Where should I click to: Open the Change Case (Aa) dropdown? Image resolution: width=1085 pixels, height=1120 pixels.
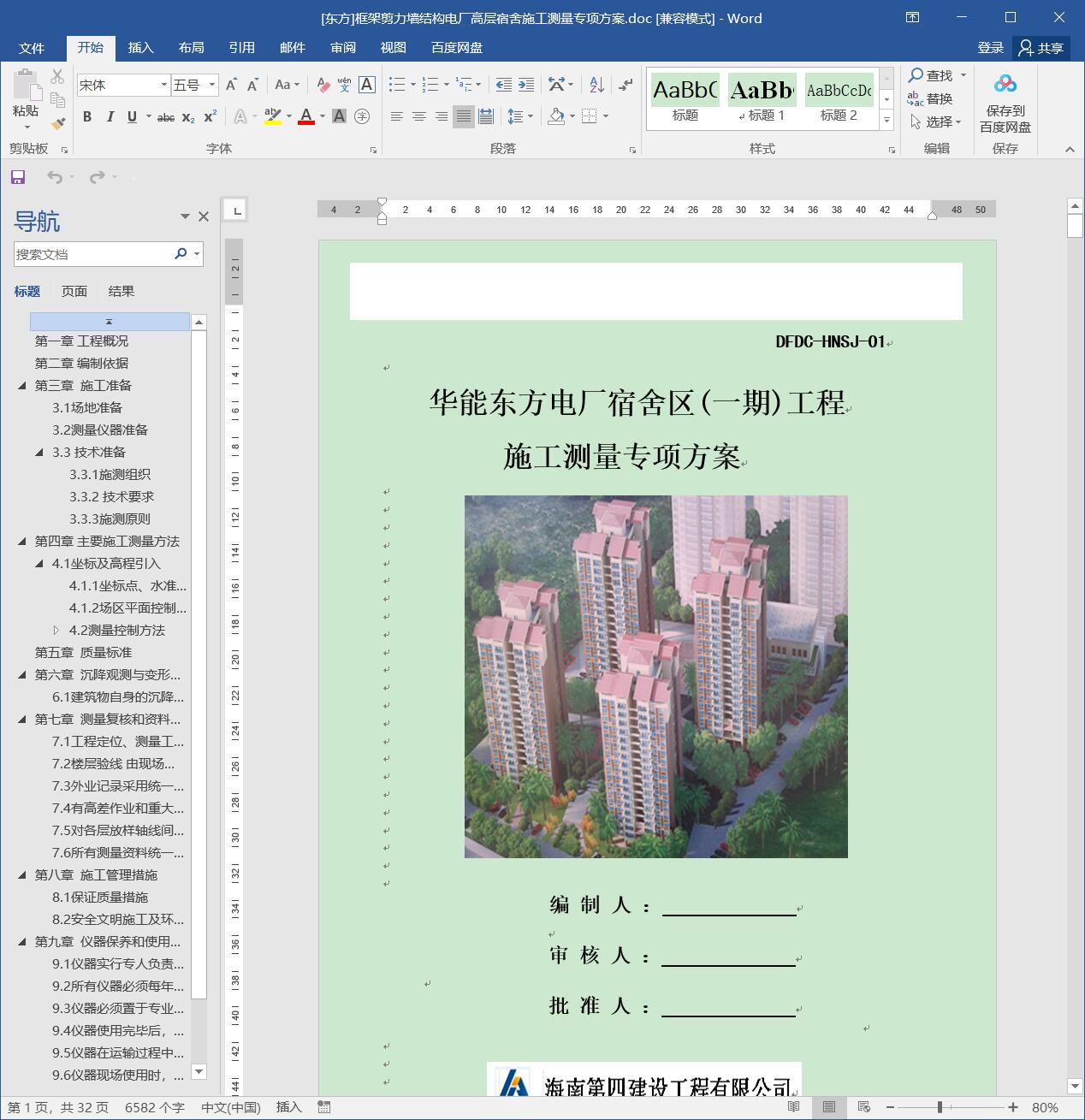[287, 85]
